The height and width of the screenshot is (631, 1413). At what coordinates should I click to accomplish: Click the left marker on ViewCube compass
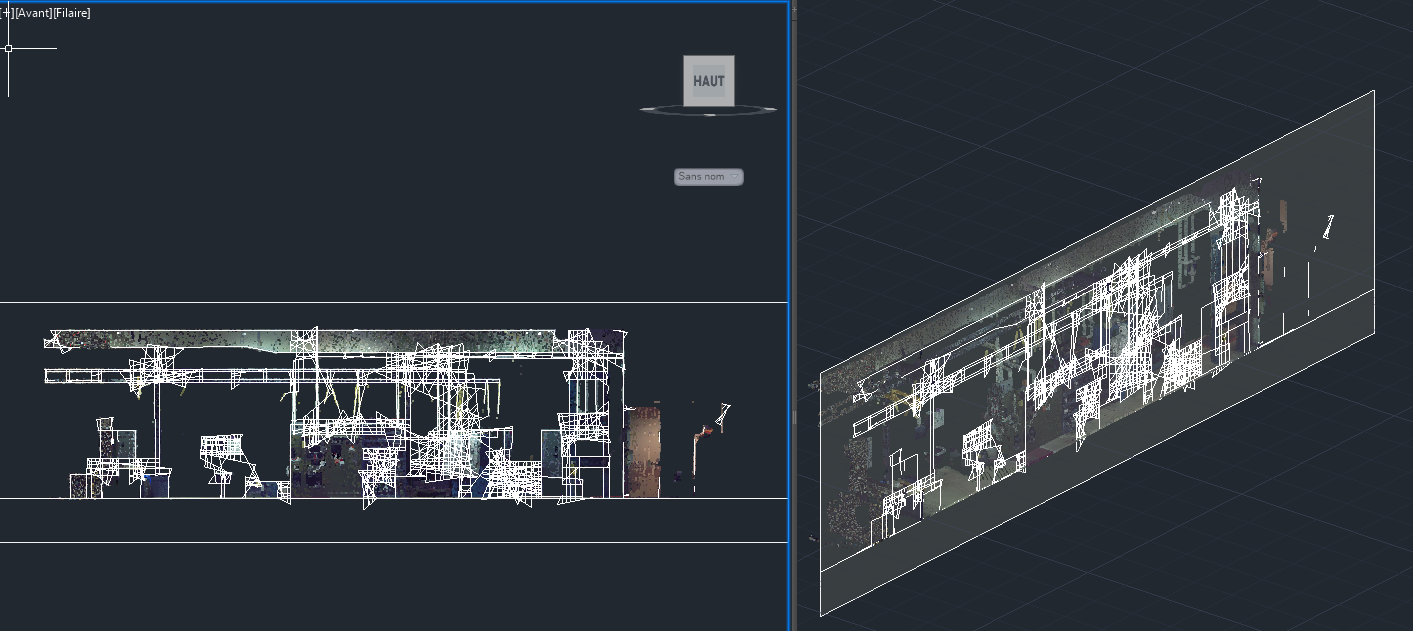point(645,108)
